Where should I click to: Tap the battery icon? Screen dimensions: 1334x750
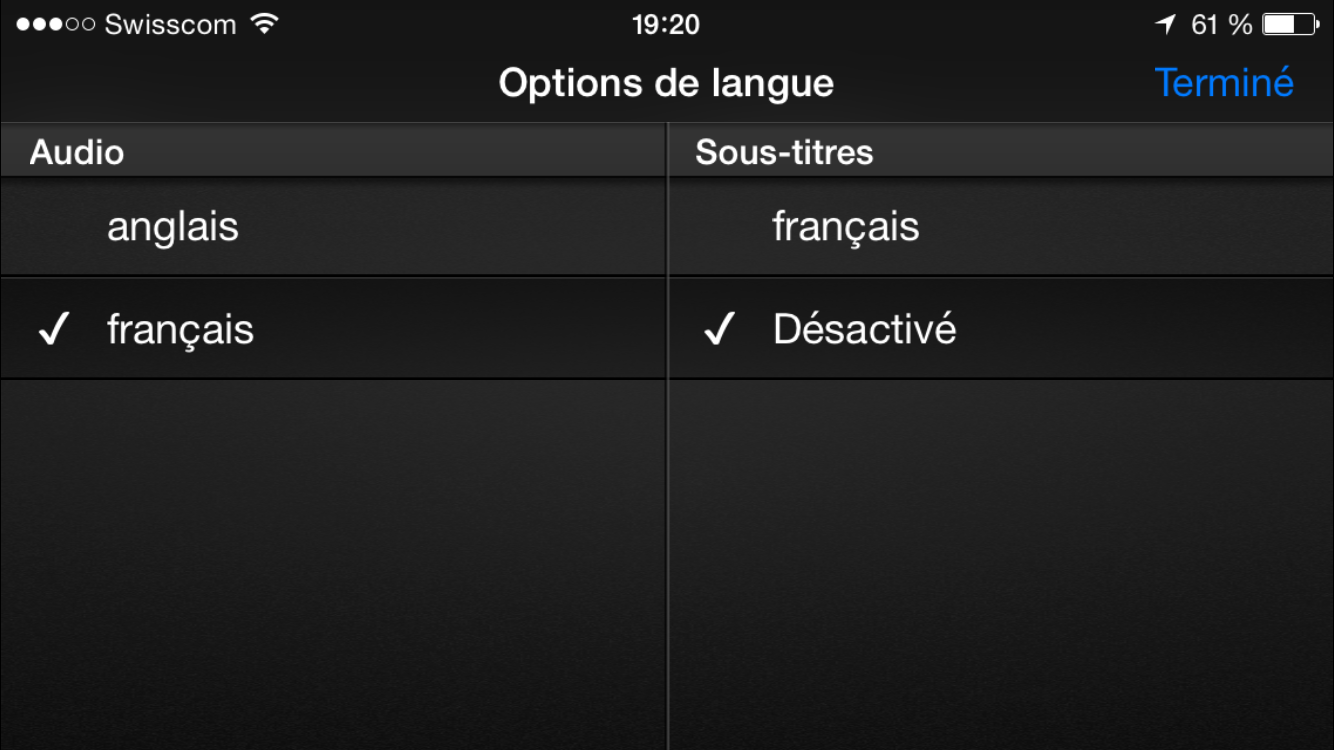[x=1291, y=24]
